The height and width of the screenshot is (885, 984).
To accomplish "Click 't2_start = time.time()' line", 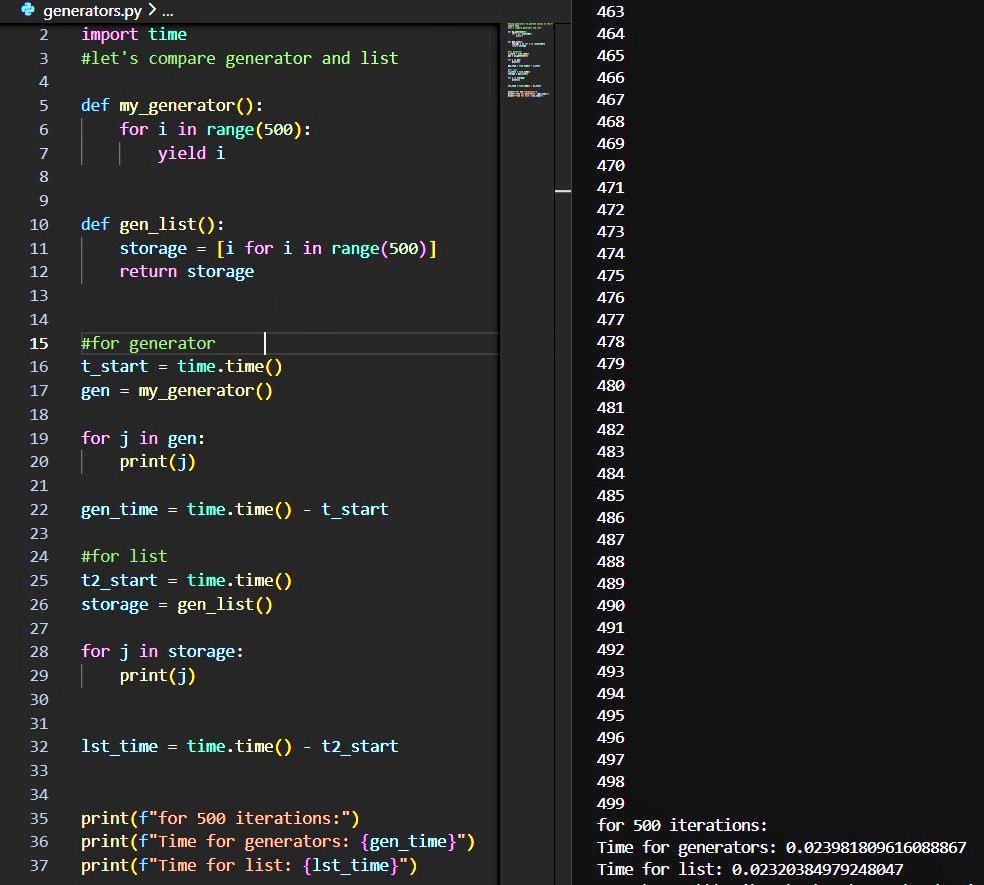I will 186,581.
